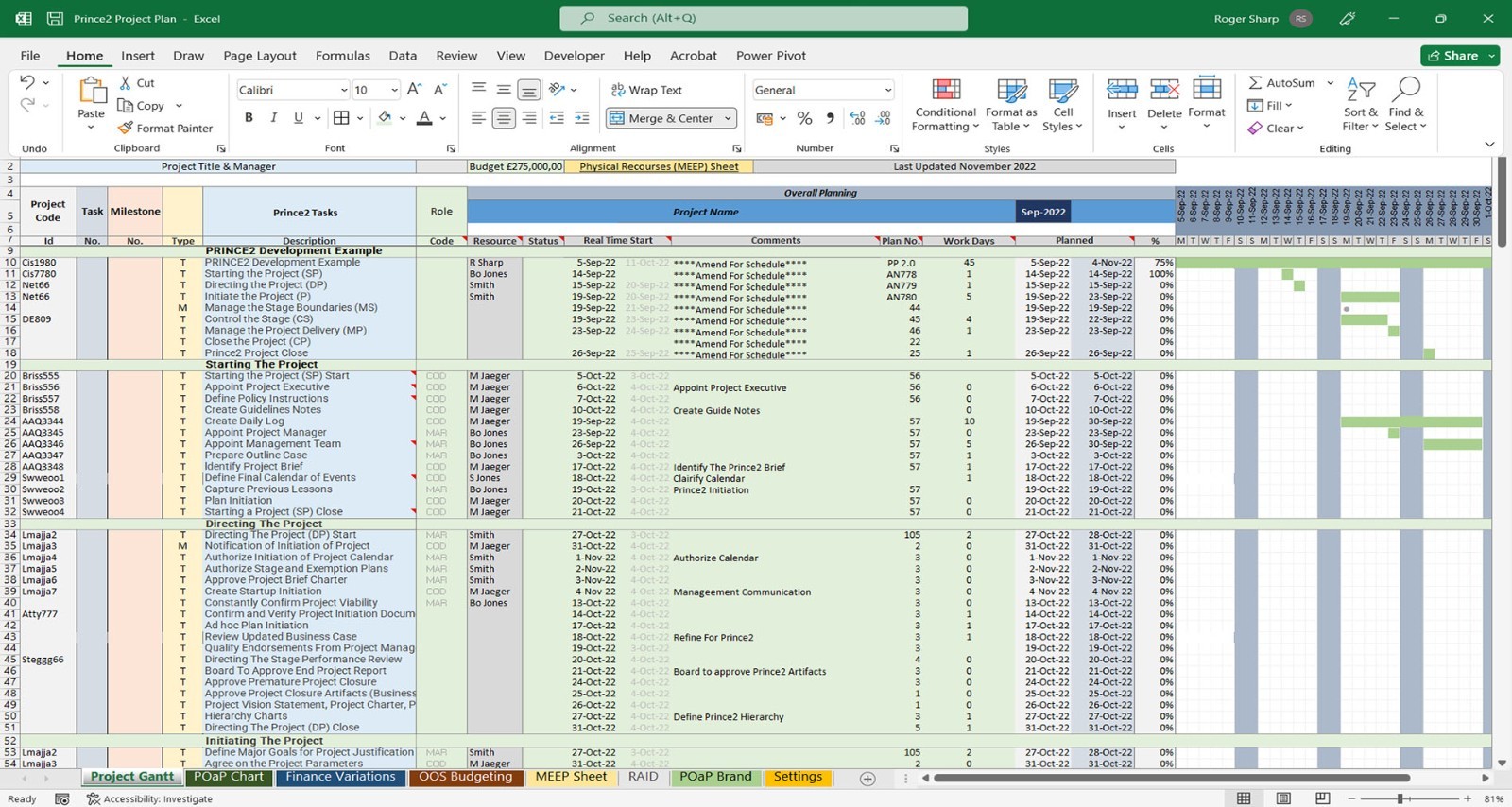The width and height of the screenshot is (1512, 807).
Task: Toggle Bold formatting
Action: (249, 118)
